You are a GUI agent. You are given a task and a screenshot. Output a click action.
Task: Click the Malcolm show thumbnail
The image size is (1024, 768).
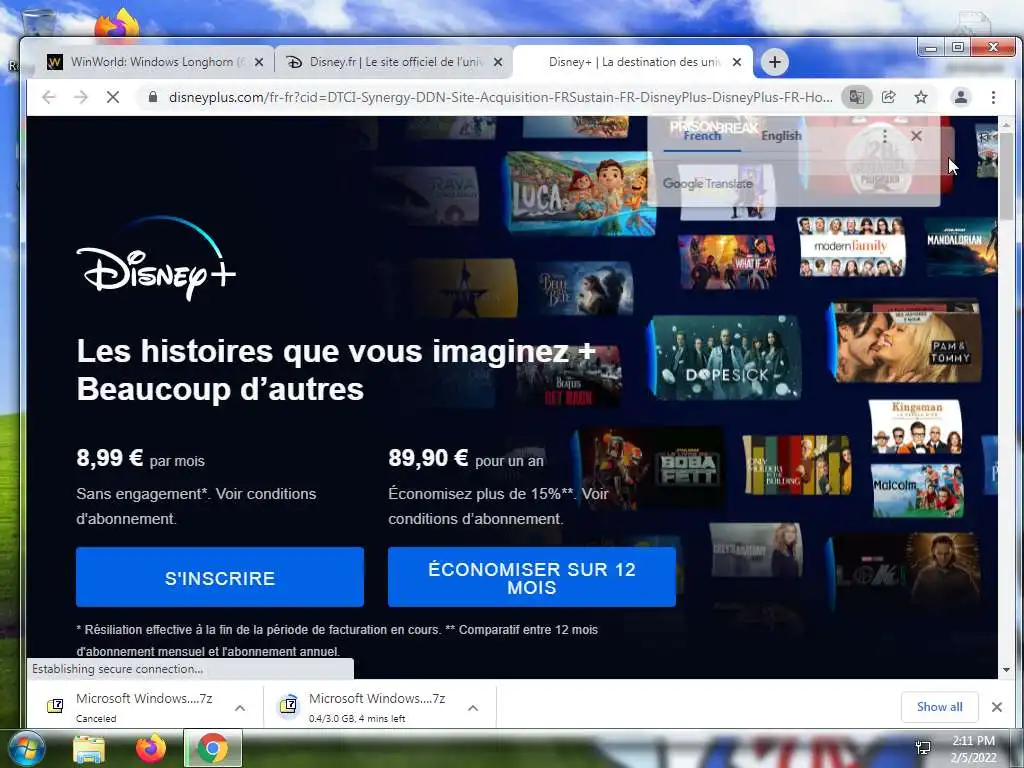click(x=917, y=490)
